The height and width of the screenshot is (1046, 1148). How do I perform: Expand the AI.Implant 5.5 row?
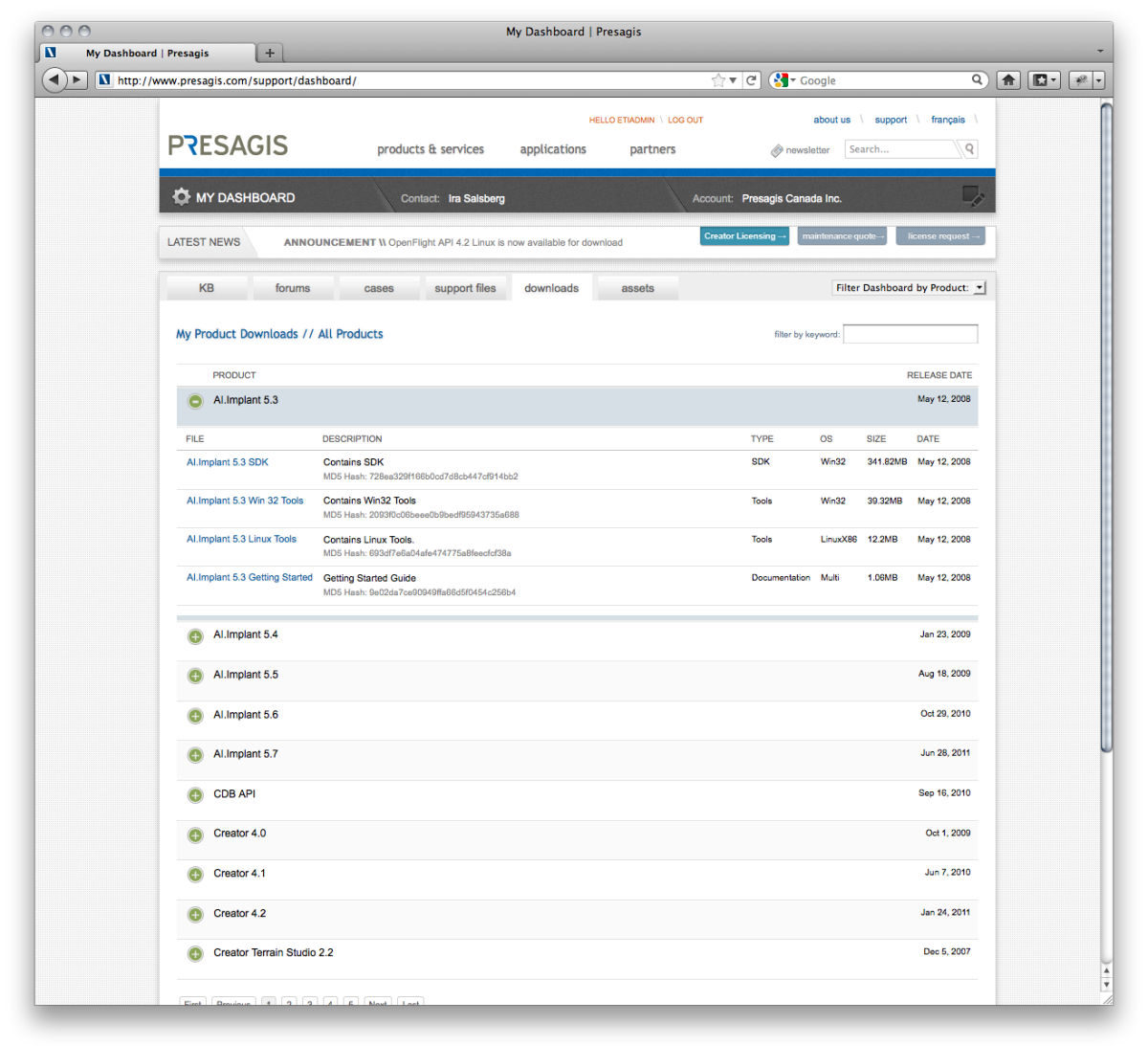pyautogui.click(x=195, y=676)
